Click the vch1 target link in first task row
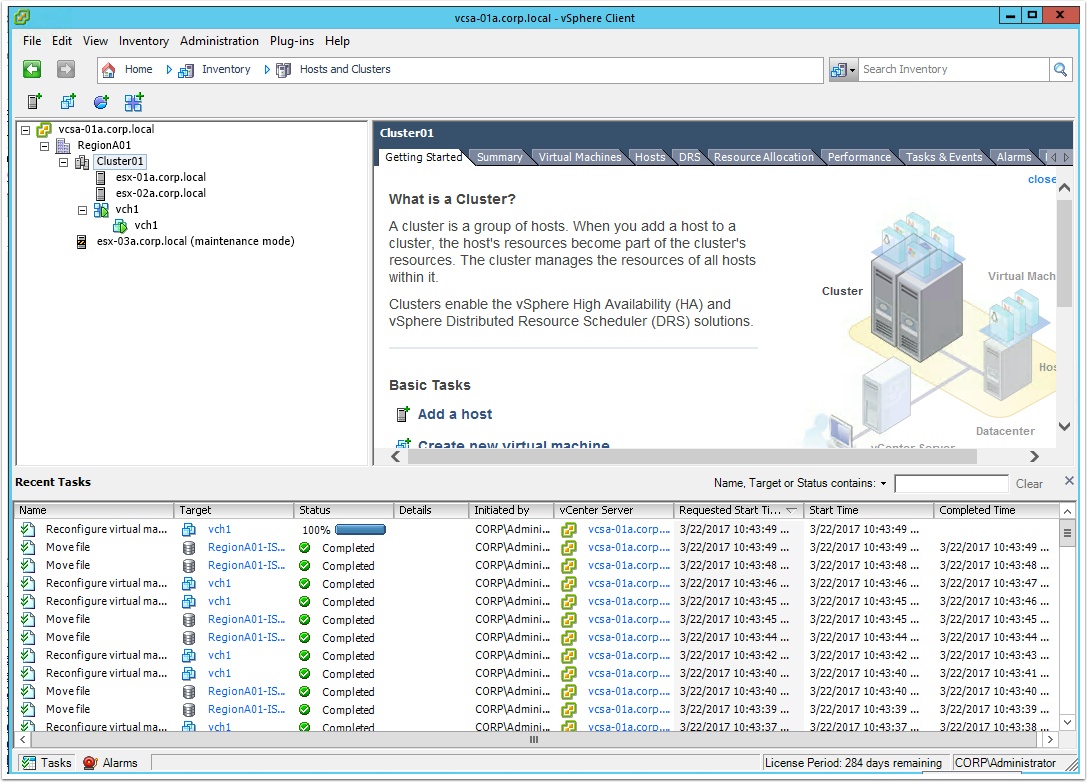 [219, 530]
